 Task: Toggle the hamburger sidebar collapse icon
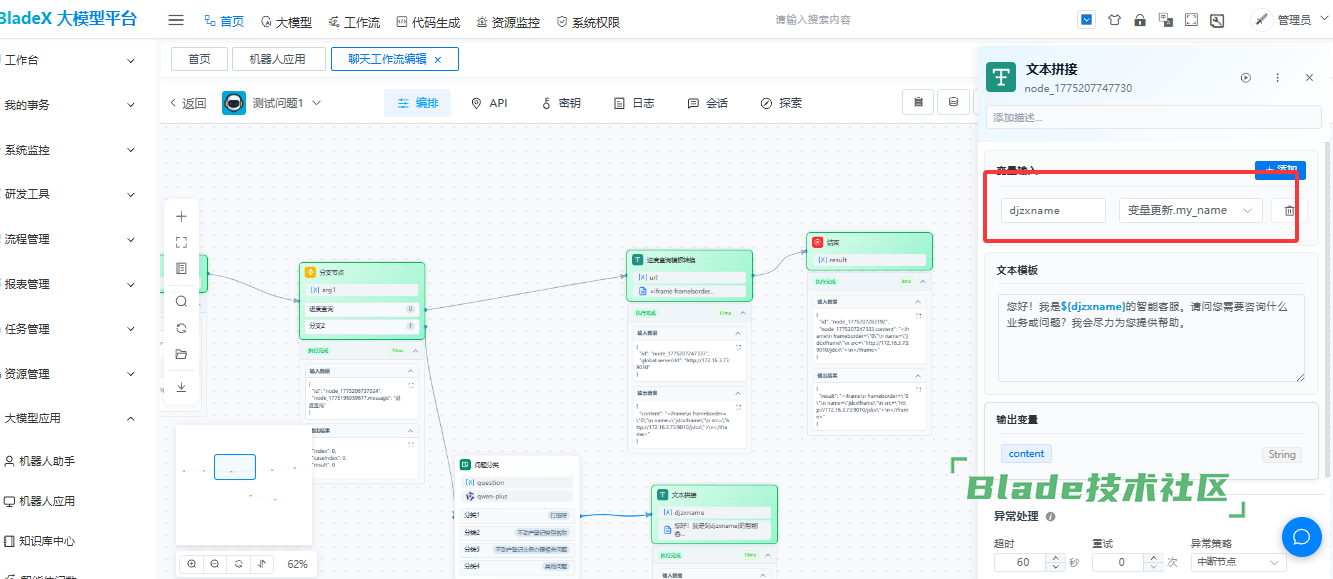coord(176,20)
